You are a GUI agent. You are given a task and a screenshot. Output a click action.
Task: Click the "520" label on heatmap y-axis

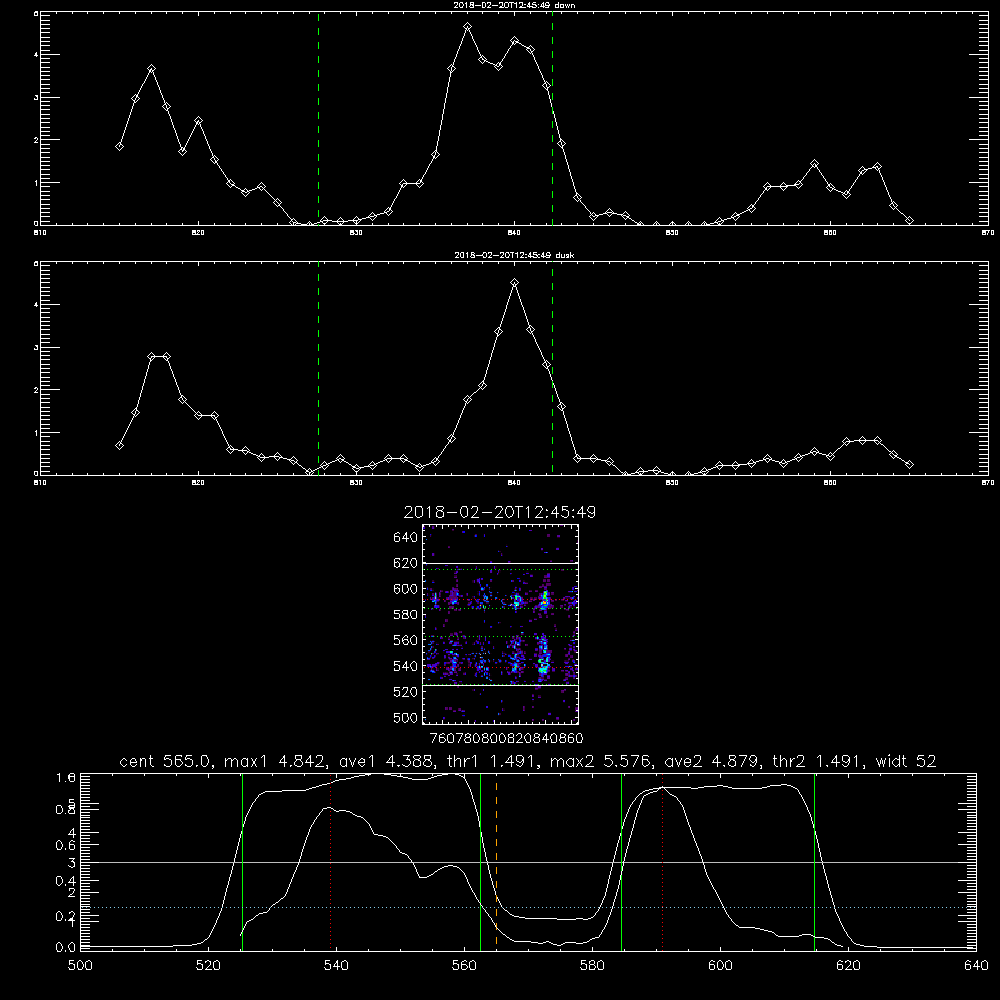(406, 692)
